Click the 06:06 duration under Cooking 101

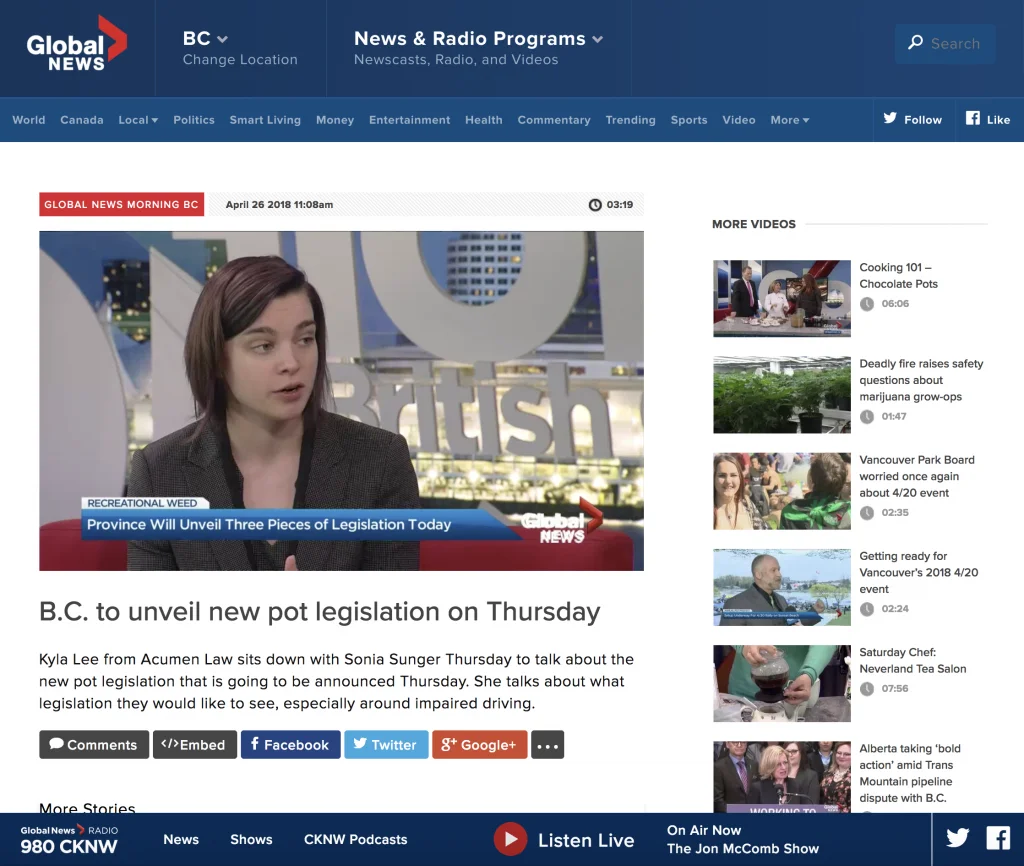click(x=895, y=304)
